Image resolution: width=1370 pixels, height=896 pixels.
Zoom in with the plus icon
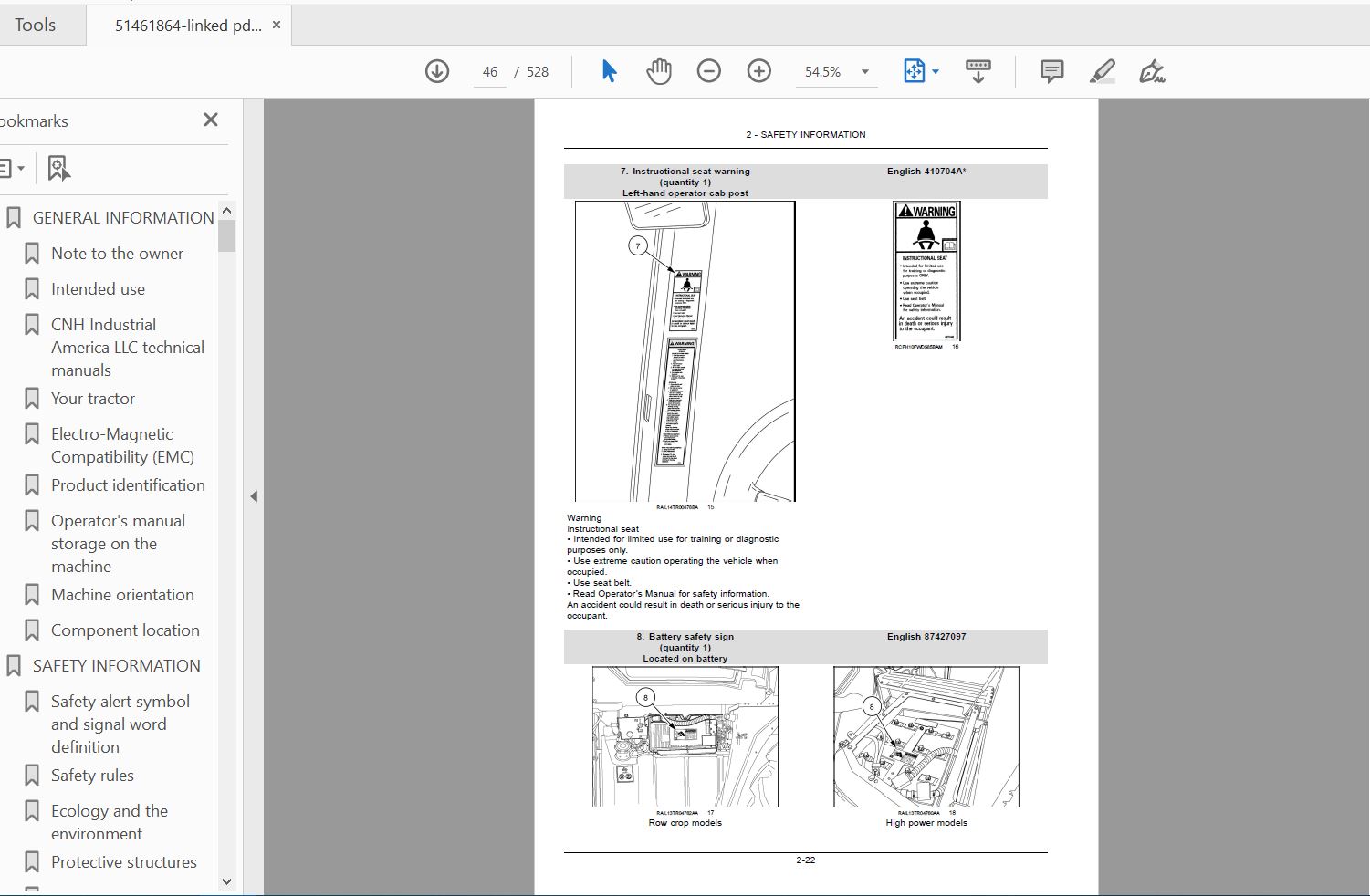click(x=759, y=71)
